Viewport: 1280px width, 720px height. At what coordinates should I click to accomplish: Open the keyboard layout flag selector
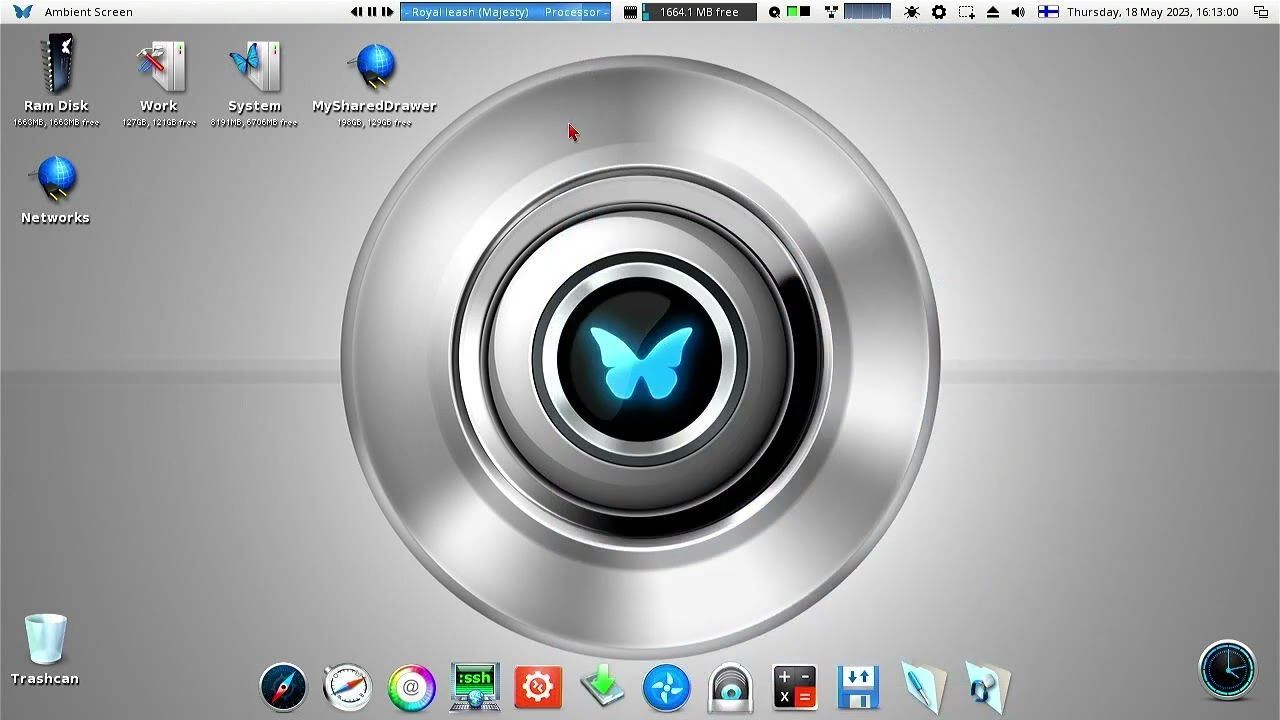click(x=1048, y=12)
